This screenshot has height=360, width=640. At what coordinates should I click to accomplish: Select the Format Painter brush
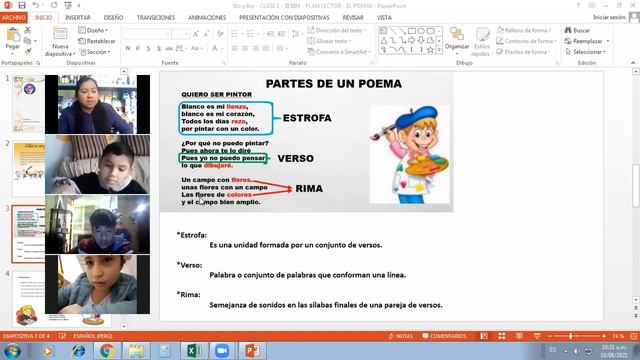click(x=28, y=51)
